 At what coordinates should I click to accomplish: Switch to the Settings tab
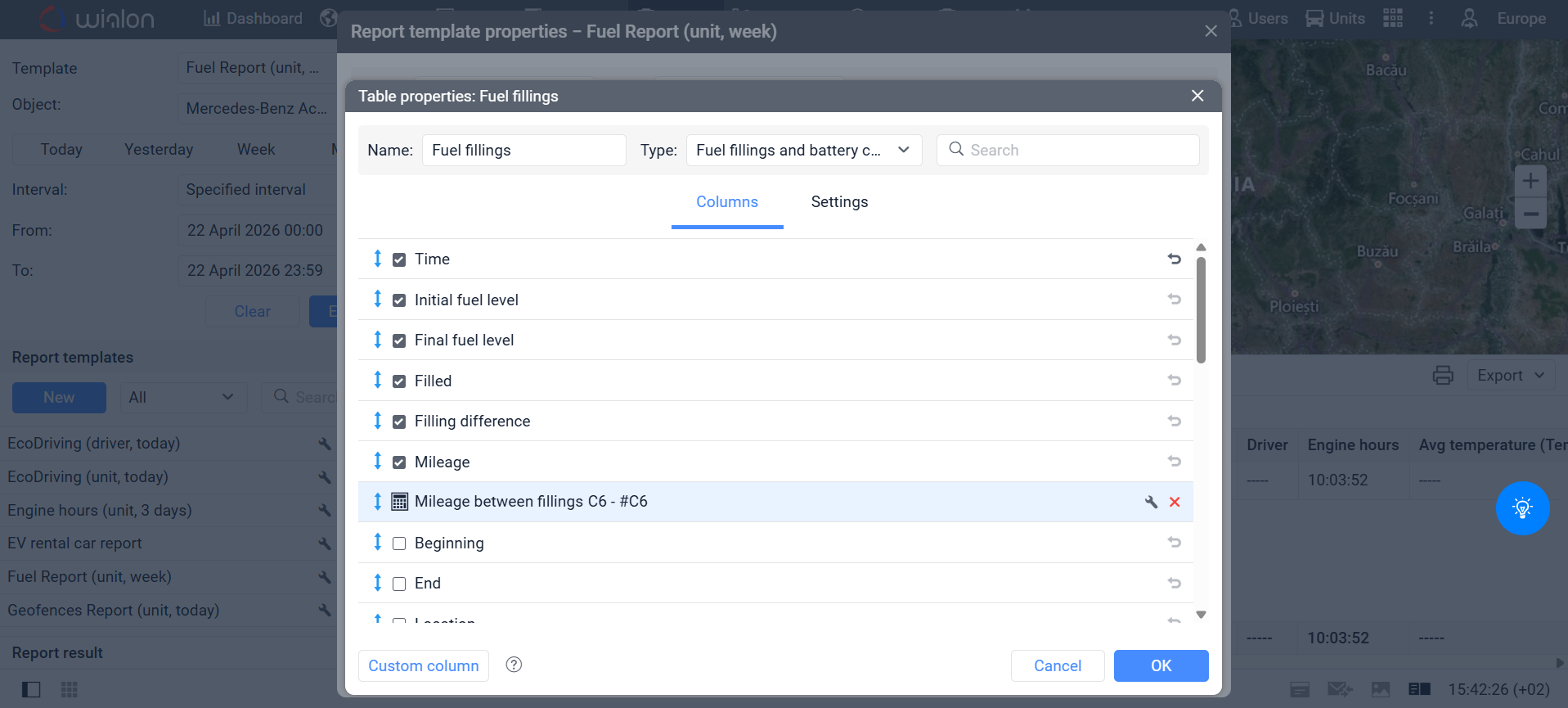click(839, 202)
